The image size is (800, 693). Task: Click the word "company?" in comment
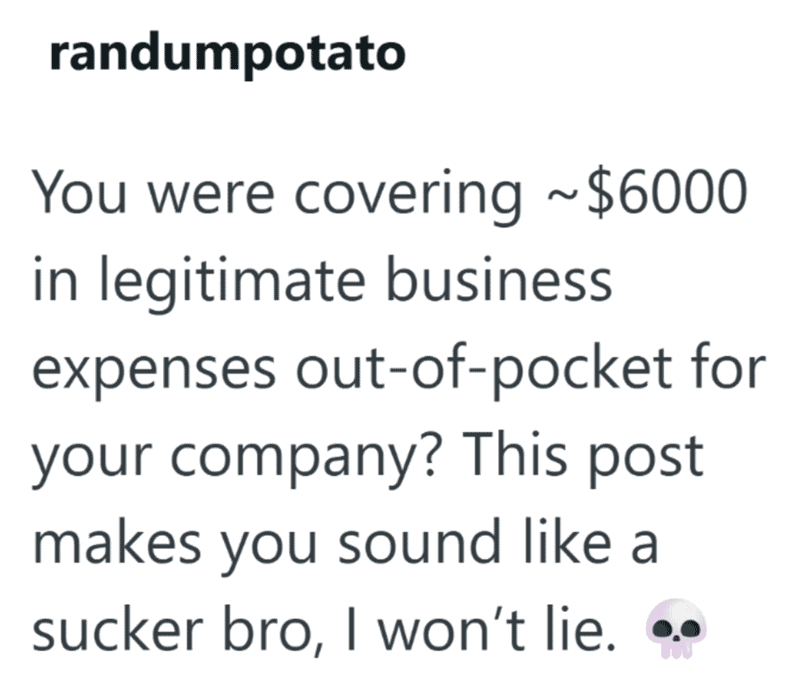[303, 458]
